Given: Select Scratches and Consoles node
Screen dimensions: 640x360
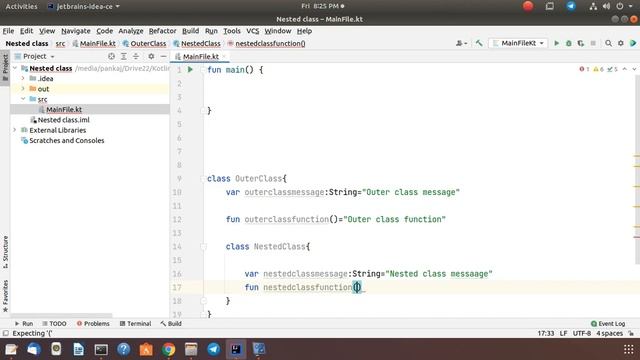Looking at the screenshot, I should click(x=67, y=140).
